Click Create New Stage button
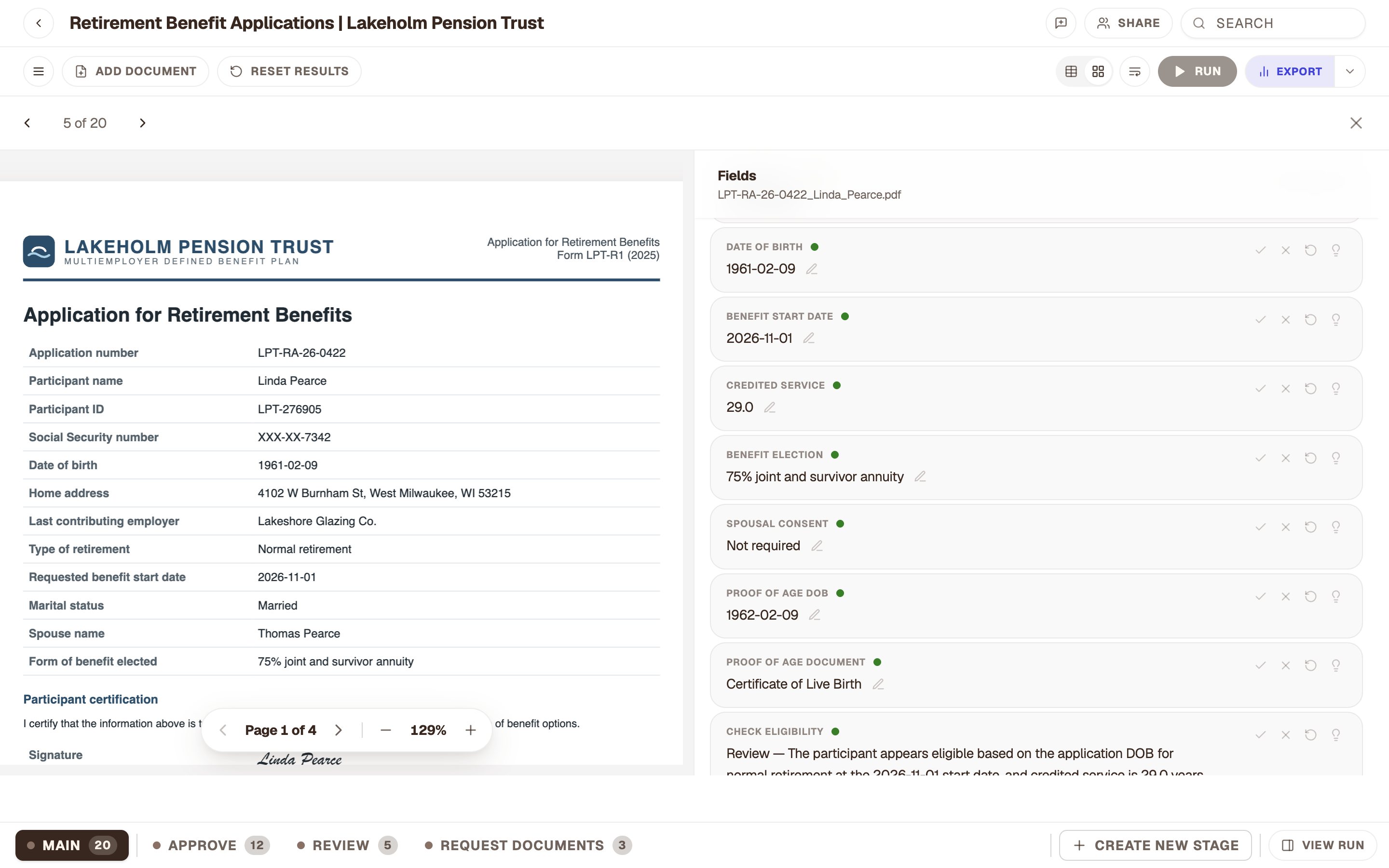Image resolution: width=1389 pixels, height=868 pixels. click(x=1155, y=845)
